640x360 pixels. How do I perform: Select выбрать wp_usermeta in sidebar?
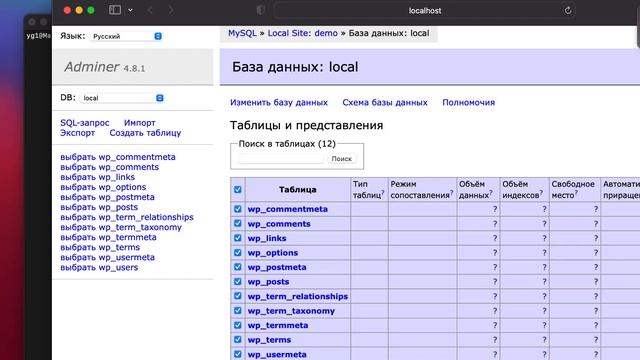click(x=107, y=258)
